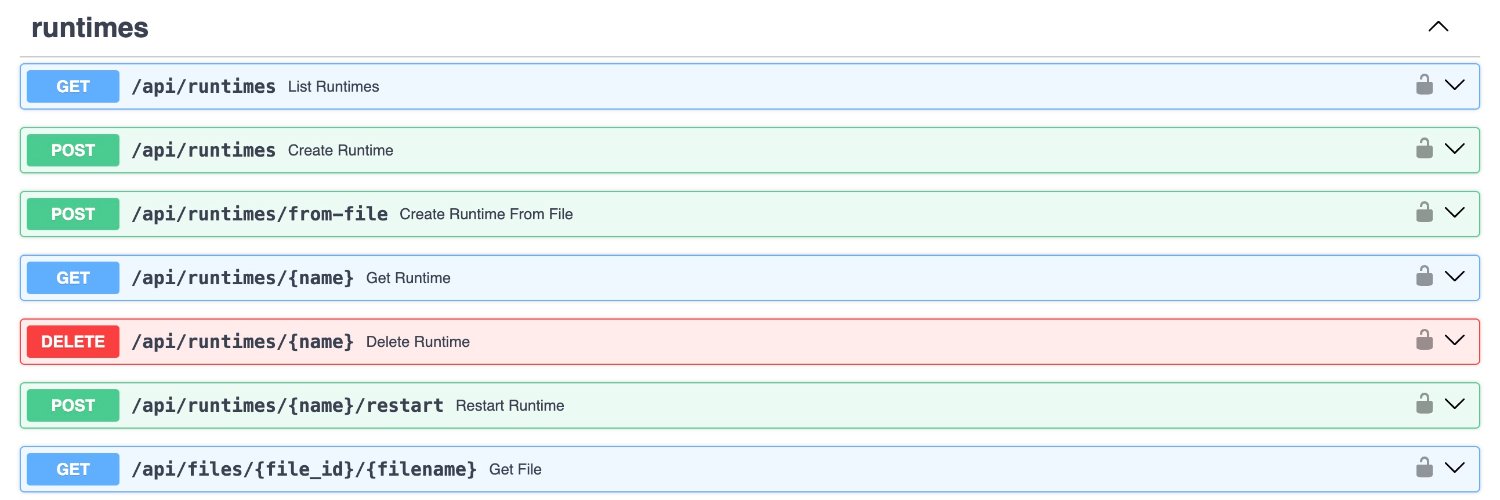
Task: Click the lock icon on Delete Runtime row
Action: click(x=1424, y=341)
